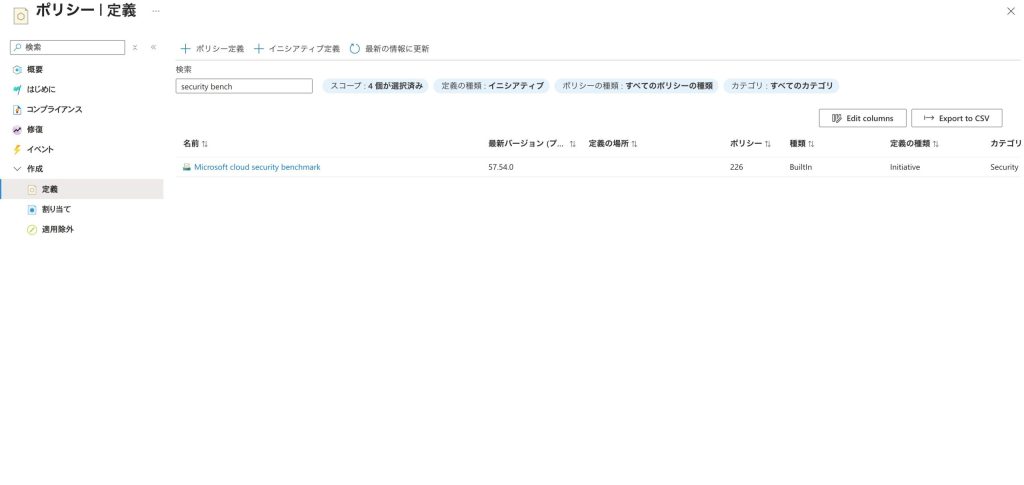Screen dimensions: 1024x485
Task: Add a new イニシアティブ定義
Action: 297,48
